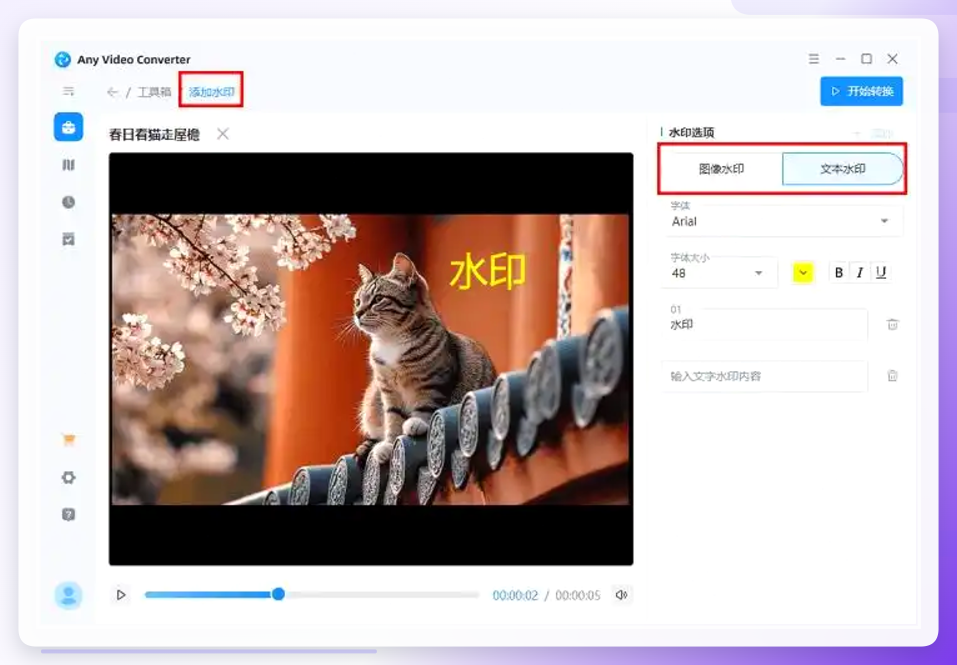Image resolution: width=957 pixels, height=665 pixels.
Task: Mute the video with the speaker icon
Action: [x=621, y=595]
